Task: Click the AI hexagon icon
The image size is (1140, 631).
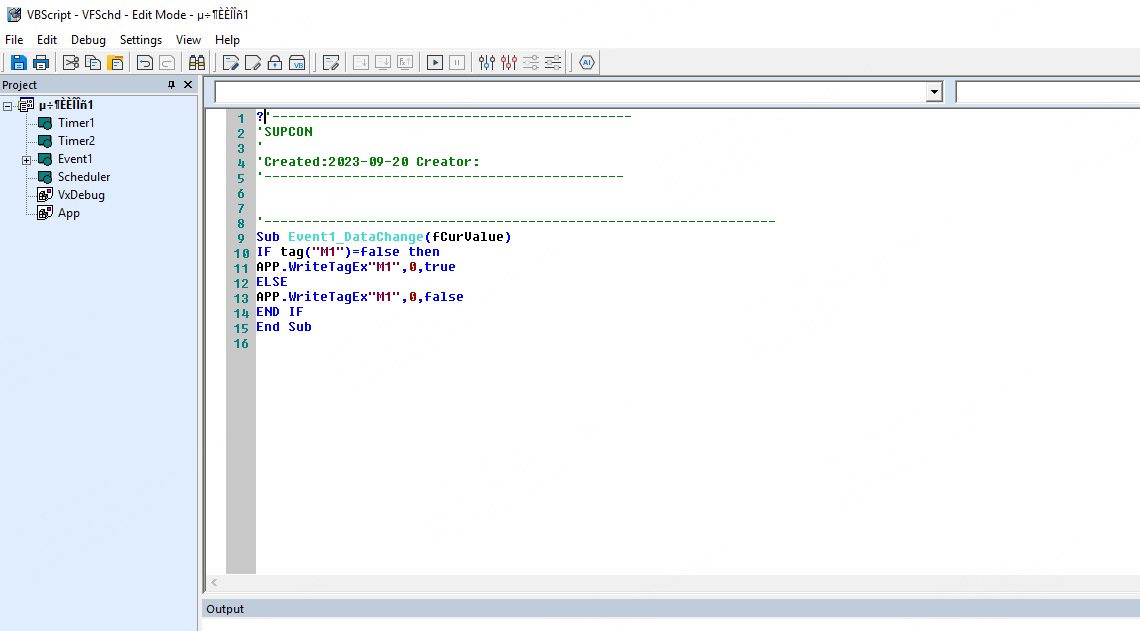Action: click(587, 63)
